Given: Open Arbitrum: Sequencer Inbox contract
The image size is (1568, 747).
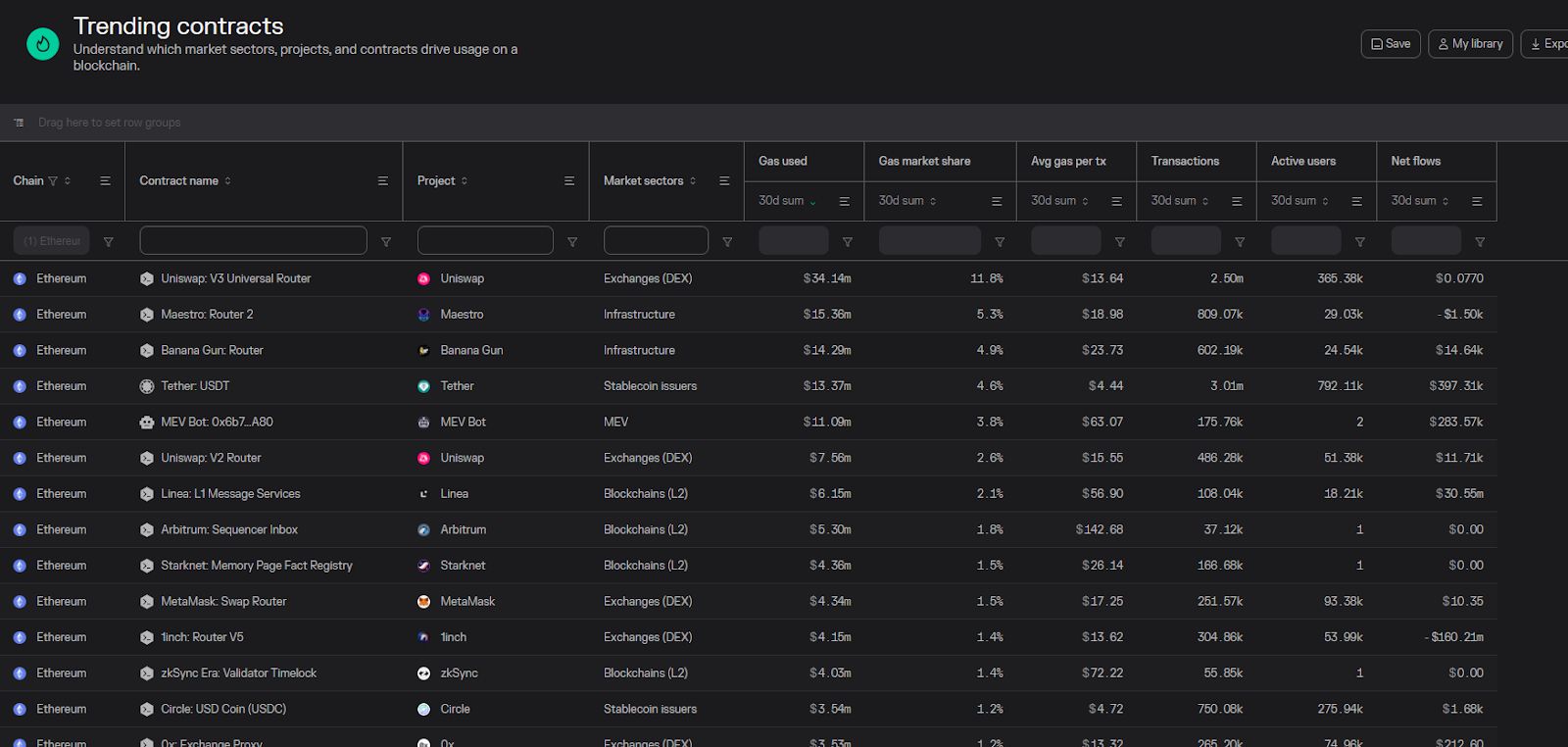Looking at the screenshot, I should tap(229, 530).
